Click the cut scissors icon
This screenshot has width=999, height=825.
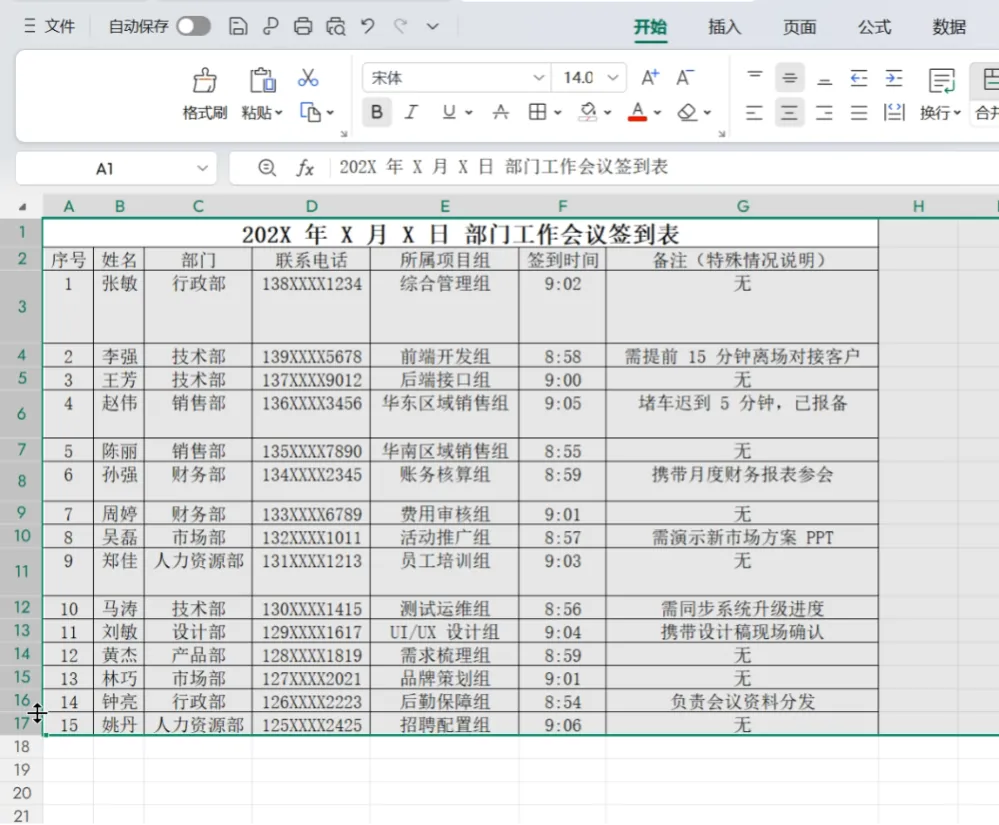(308, 78)
